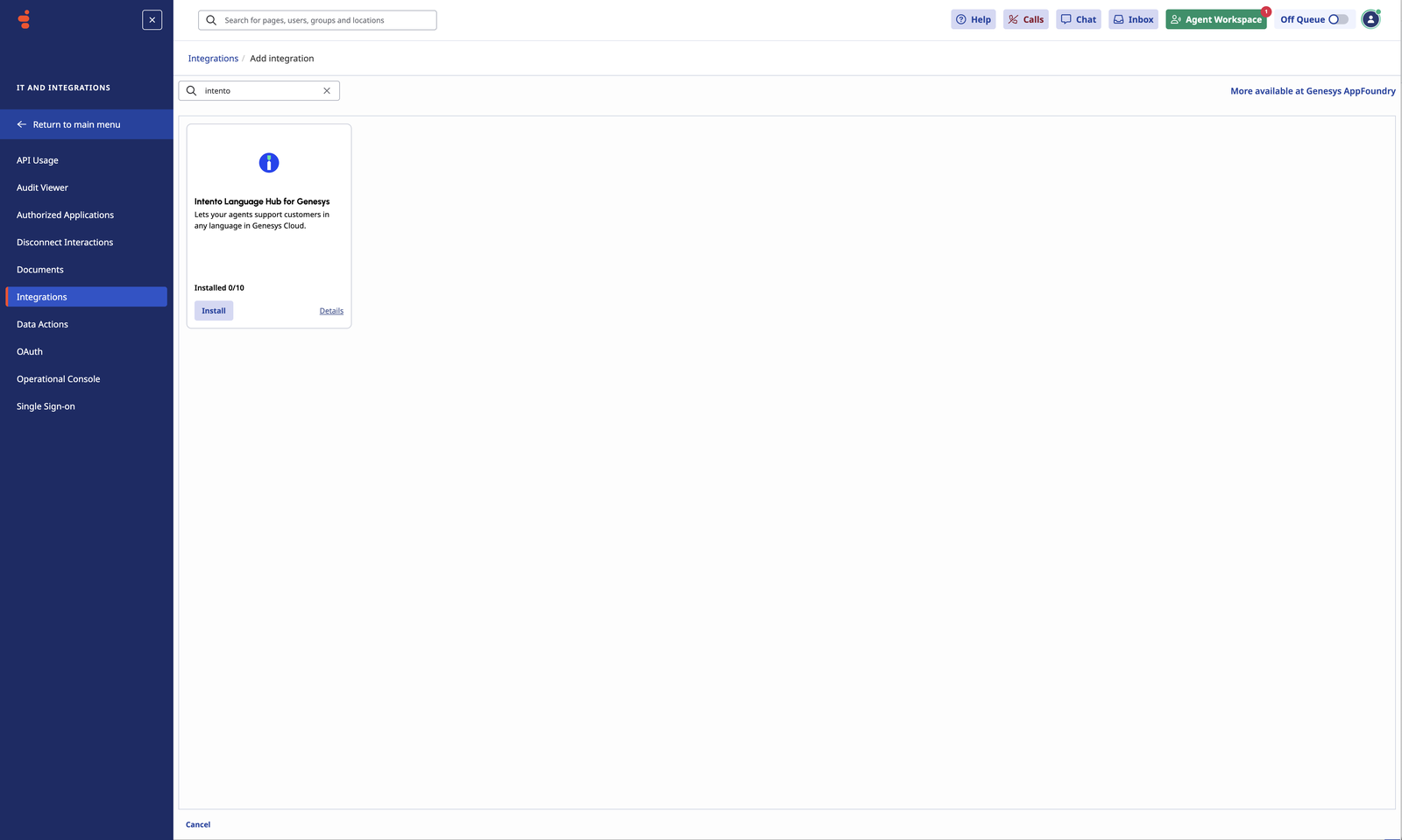Click the Genesys logo icon

coord(25,19)
